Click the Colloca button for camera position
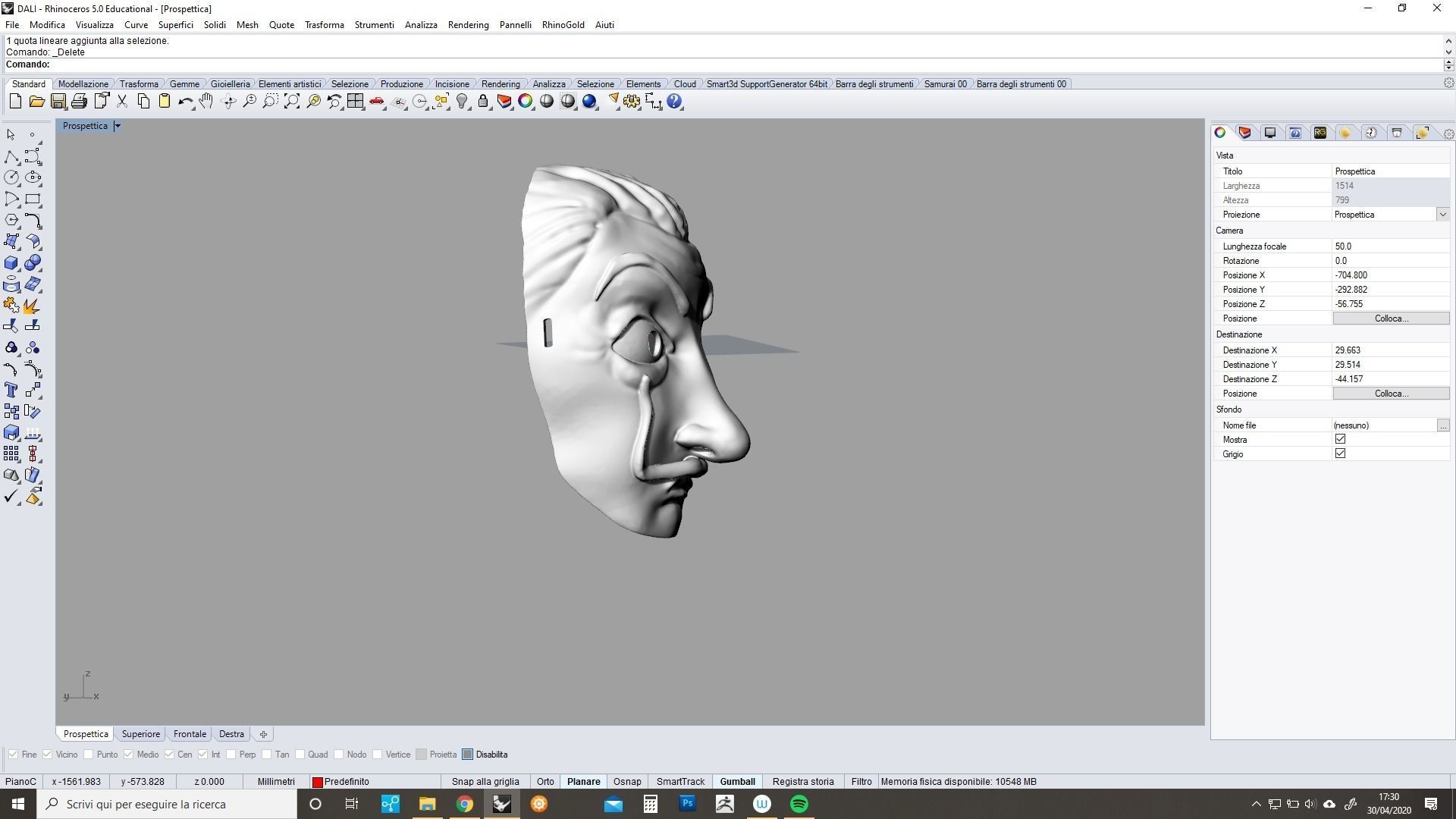This screenshot has height=819, width=1456. [x=1391, y=318]
